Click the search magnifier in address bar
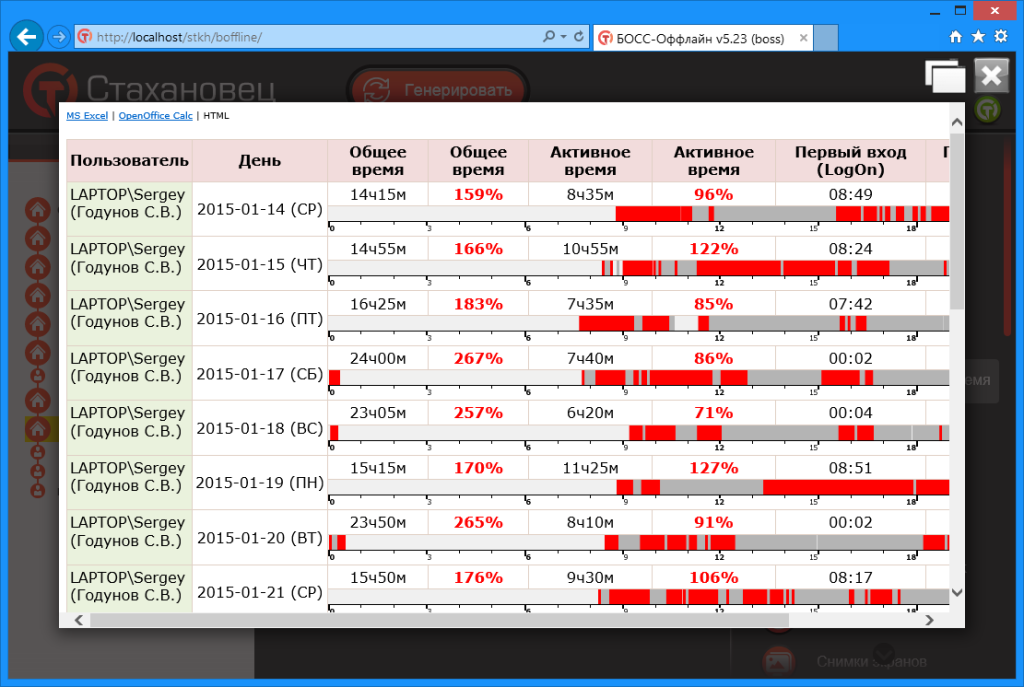 tap(549, 37)
